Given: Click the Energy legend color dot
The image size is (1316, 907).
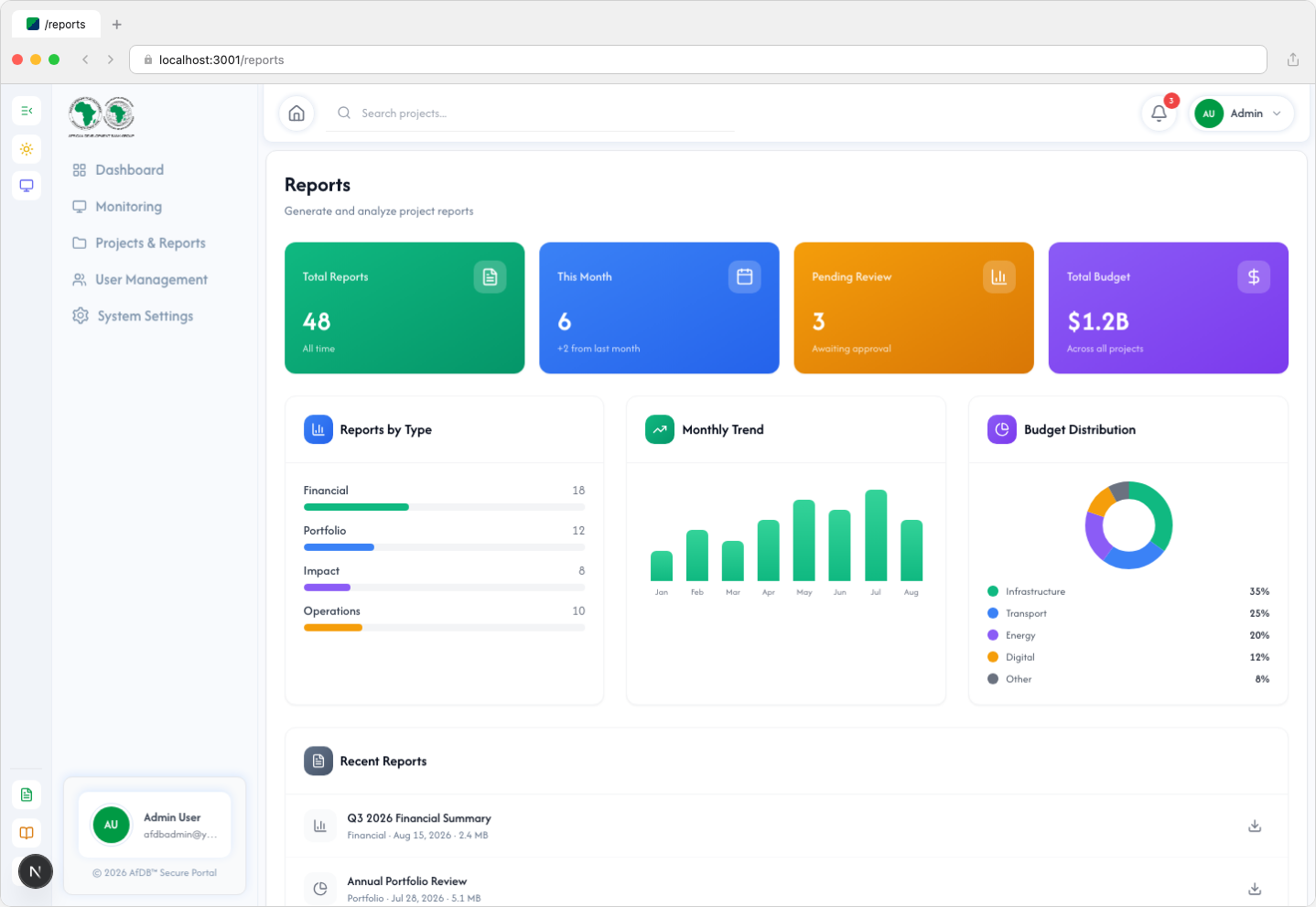Looking at the screenshot, I should point(993,635).
